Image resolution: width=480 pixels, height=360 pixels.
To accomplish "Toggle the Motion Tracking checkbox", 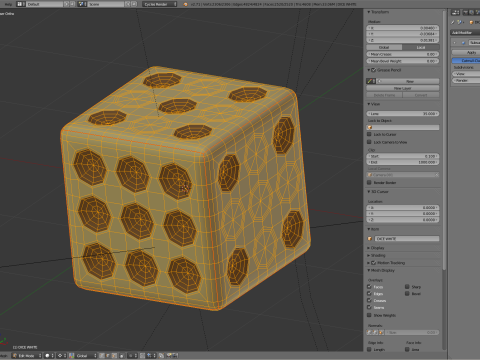I will 374,263.
